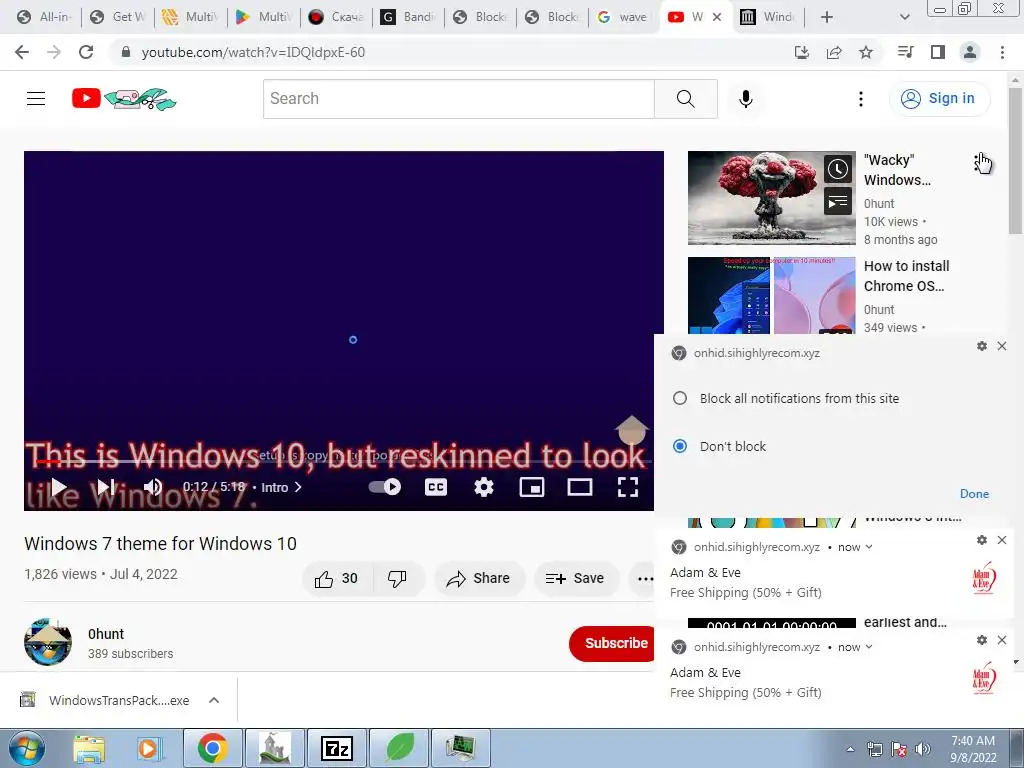The width and height of the screenshot is (1024, 768).
Task: Focus the YouTube search field
Action: click(x=458, y=99)
